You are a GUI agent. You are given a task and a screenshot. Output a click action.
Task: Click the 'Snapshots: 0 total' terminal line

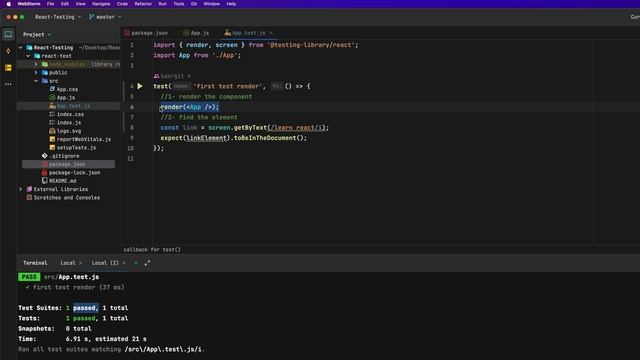55,329
